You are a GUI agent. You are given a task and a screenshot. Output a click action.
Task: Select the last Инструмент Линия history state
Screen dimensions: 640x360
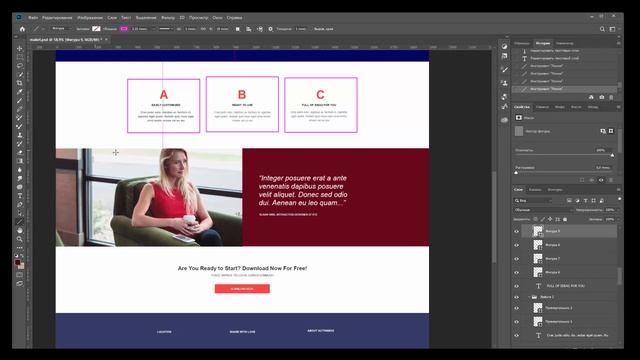coord(565,89)
